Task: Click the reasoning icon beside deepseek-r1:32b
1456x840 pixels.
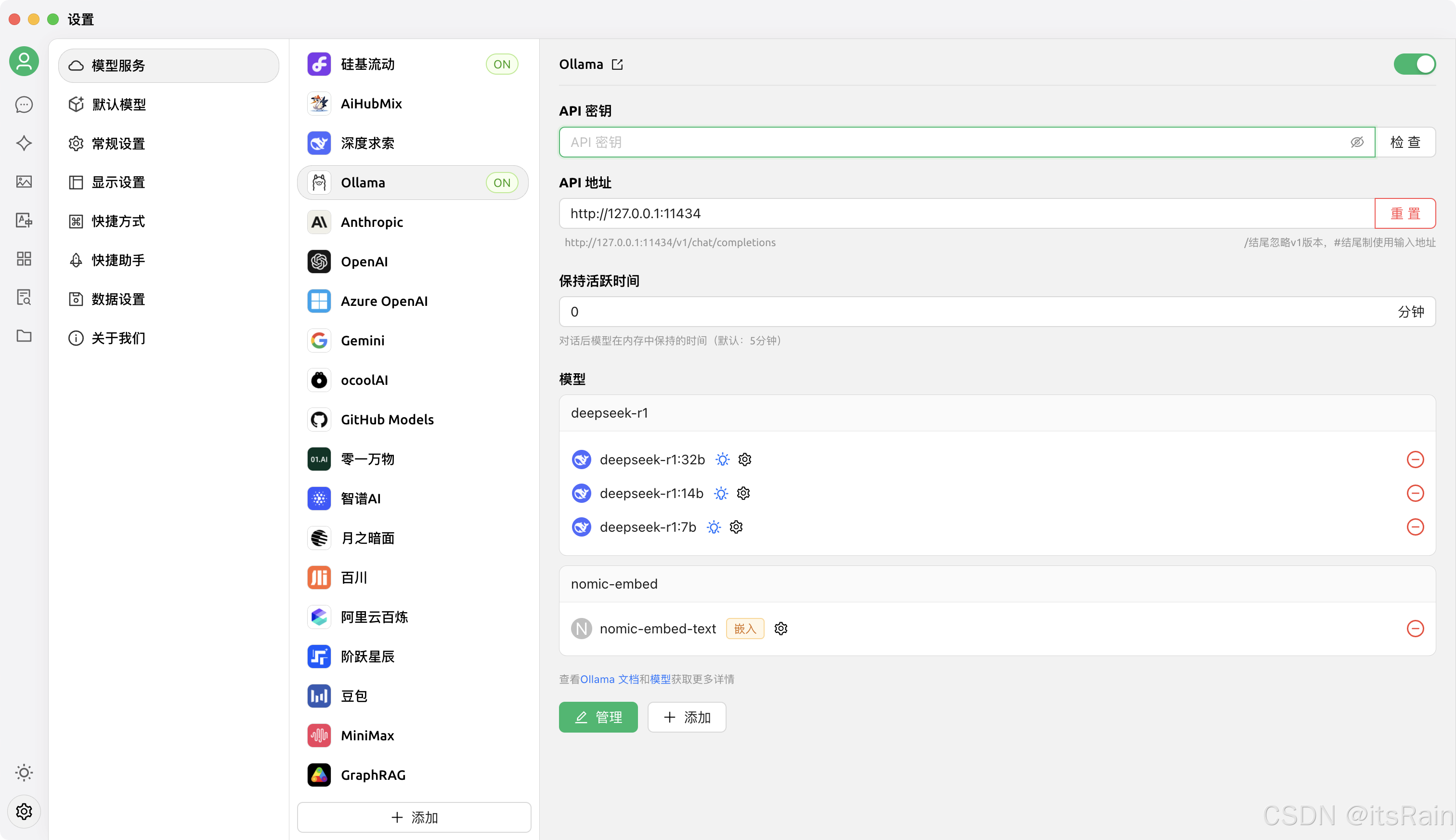Action: click(723, 459)
